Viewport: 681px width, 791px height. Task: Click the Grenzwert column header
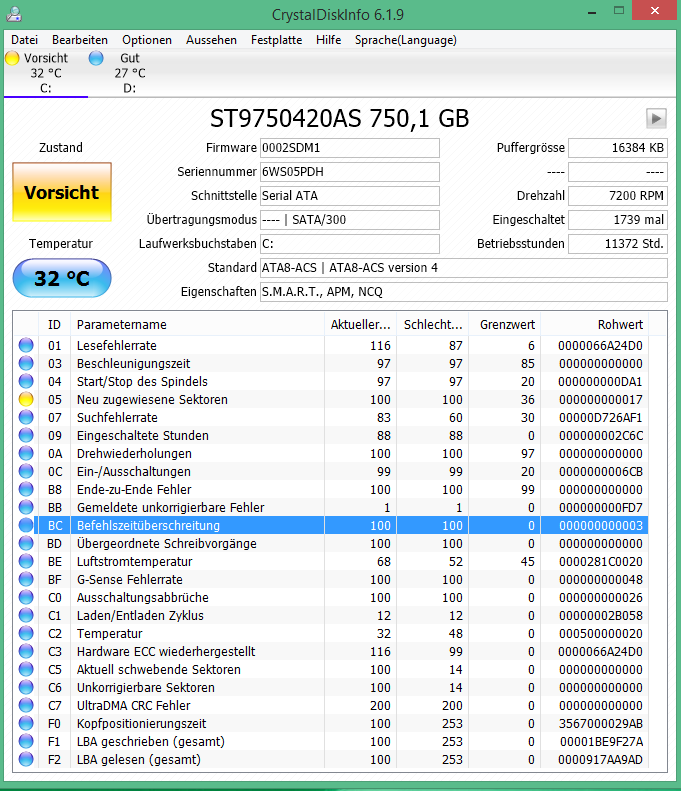pyautogui.click(x=504, y=324)
